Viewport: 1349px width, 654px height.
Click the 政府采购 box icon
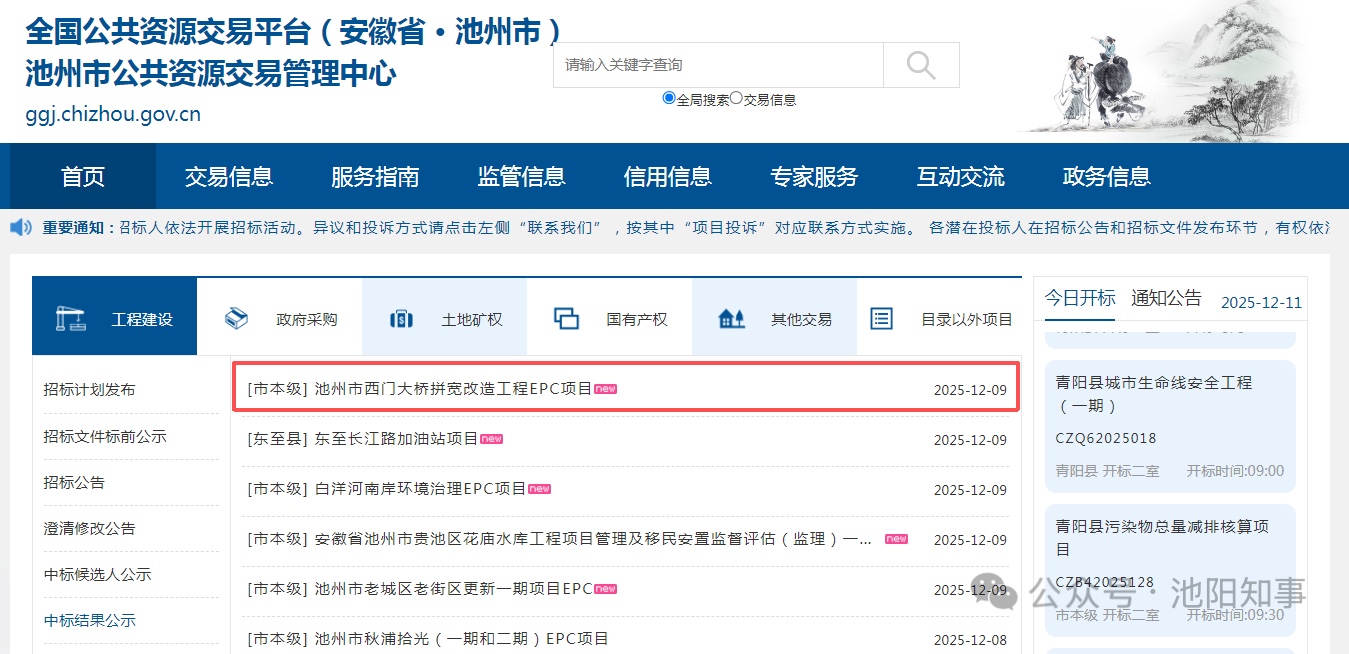click(x=236, y=318)
